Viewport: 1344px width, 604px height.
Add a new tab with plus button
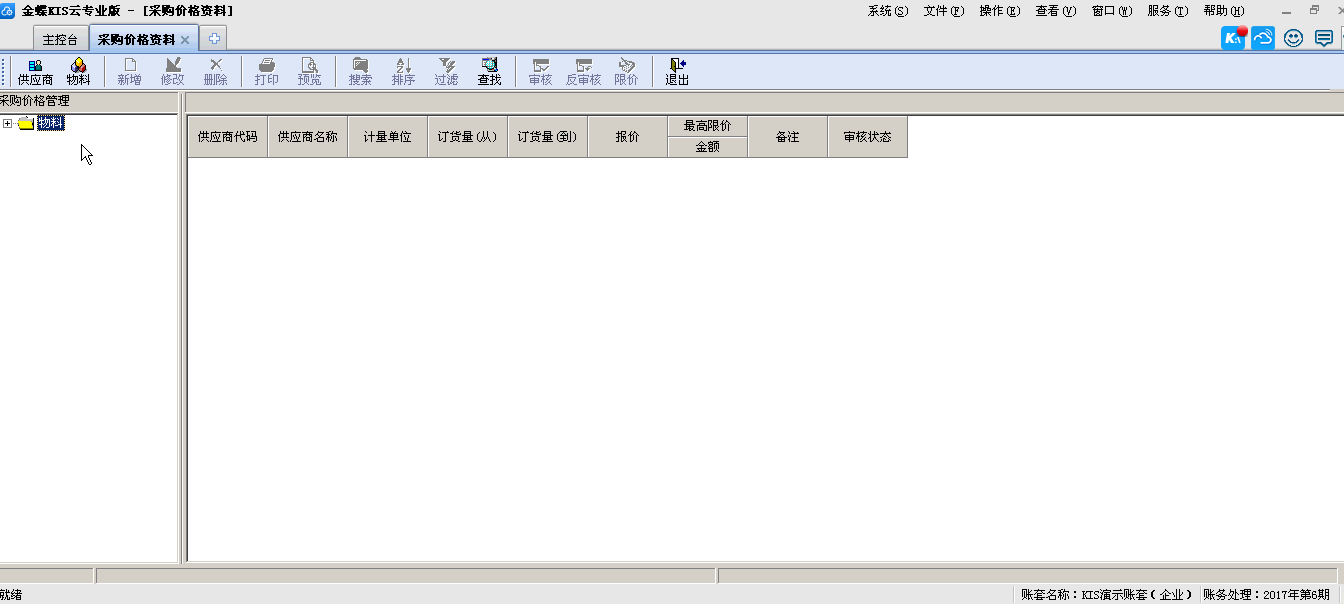click(x=214, y=39)
